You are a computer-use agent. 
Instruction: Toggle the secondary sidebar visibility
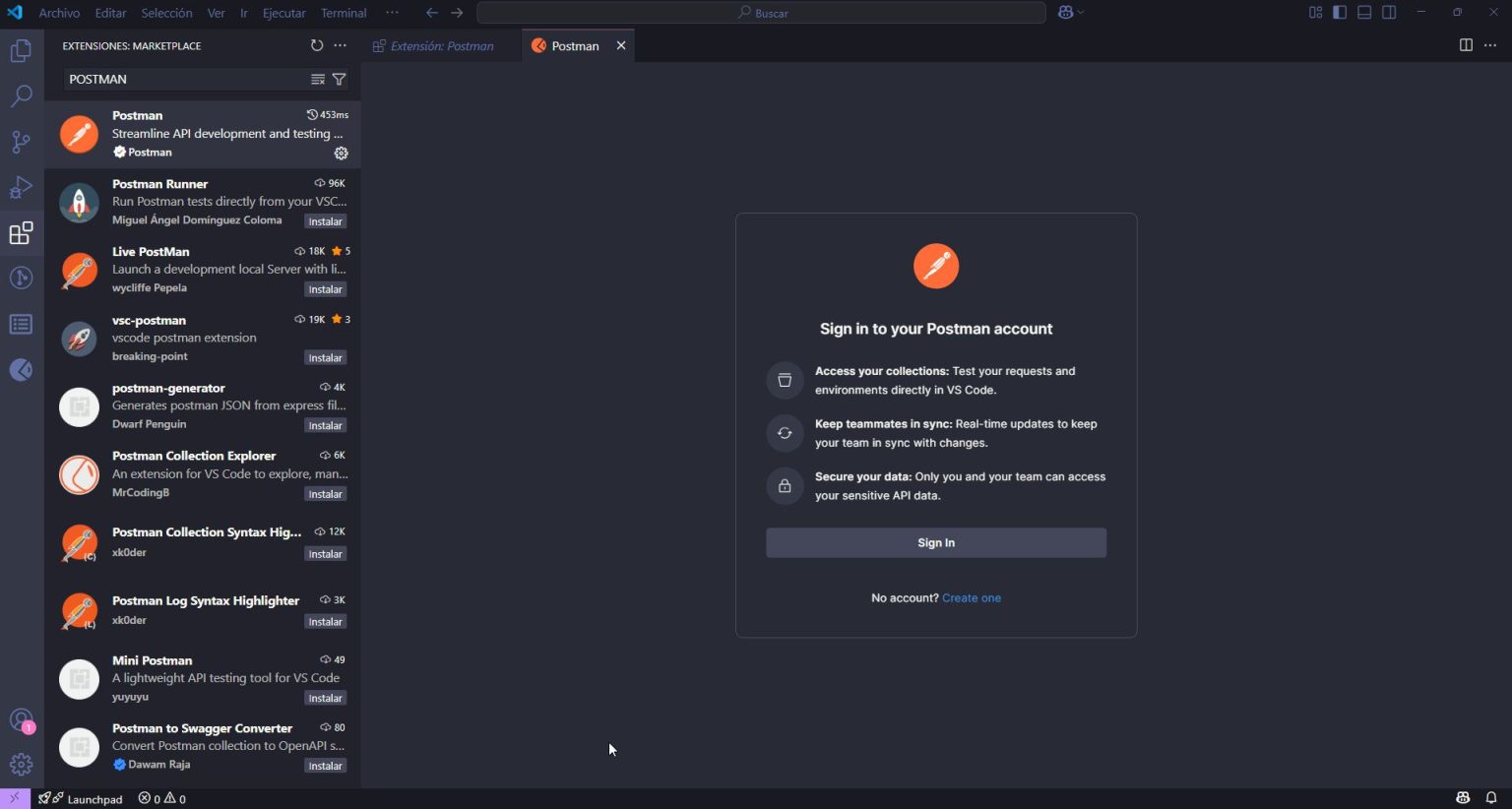(1389, 13)
